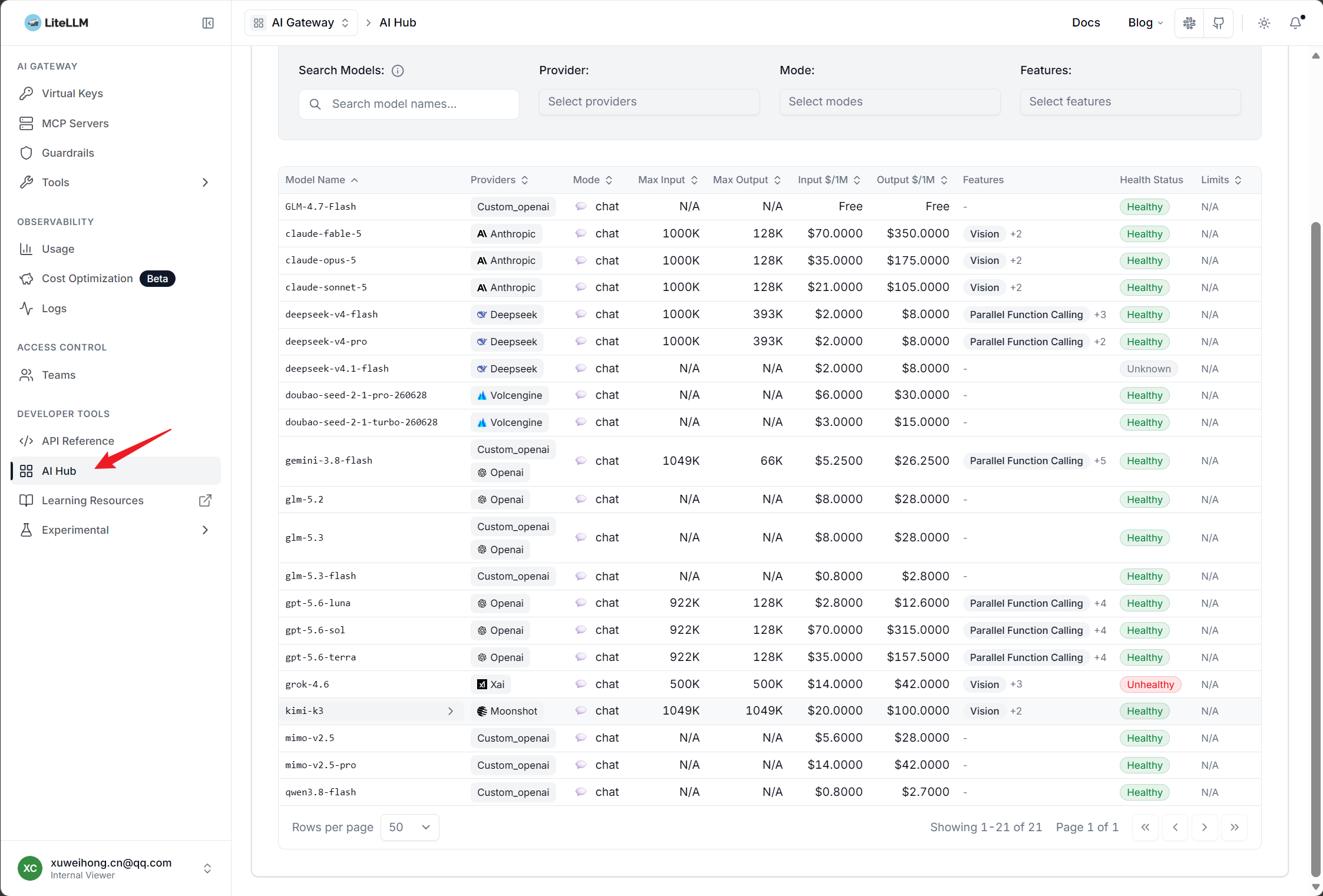Click the Xai provider badge for grok-4.6
The width and height of the screenshot is (1323, 896).
pyautogui.click(x=491, y=685)
